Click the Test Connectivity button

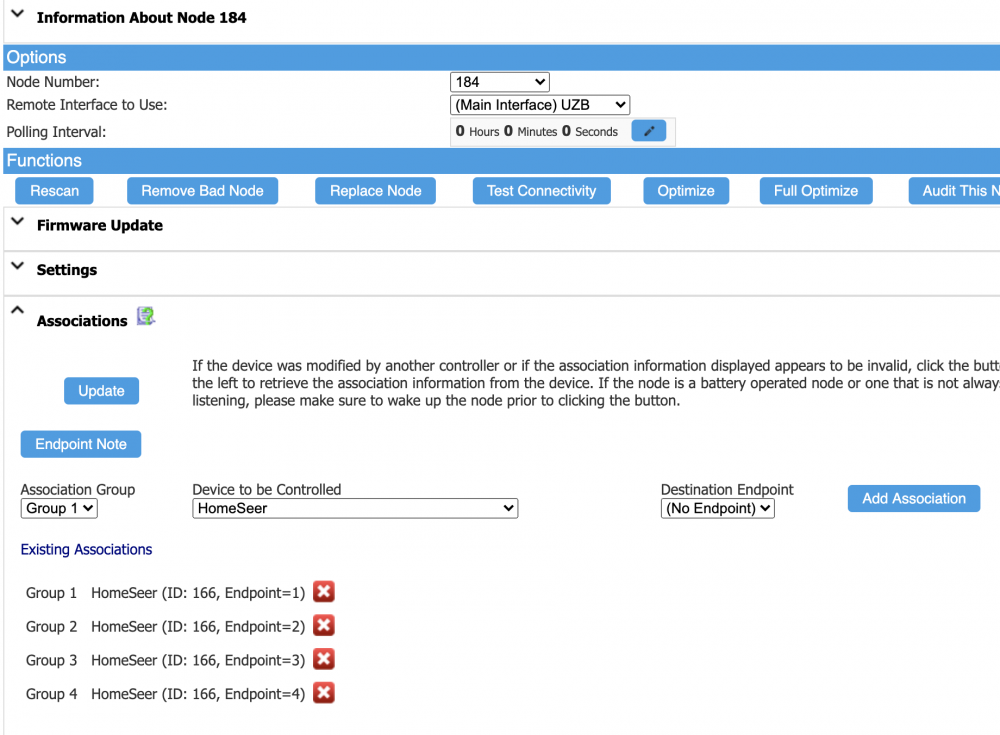click(x=541, y=191)
